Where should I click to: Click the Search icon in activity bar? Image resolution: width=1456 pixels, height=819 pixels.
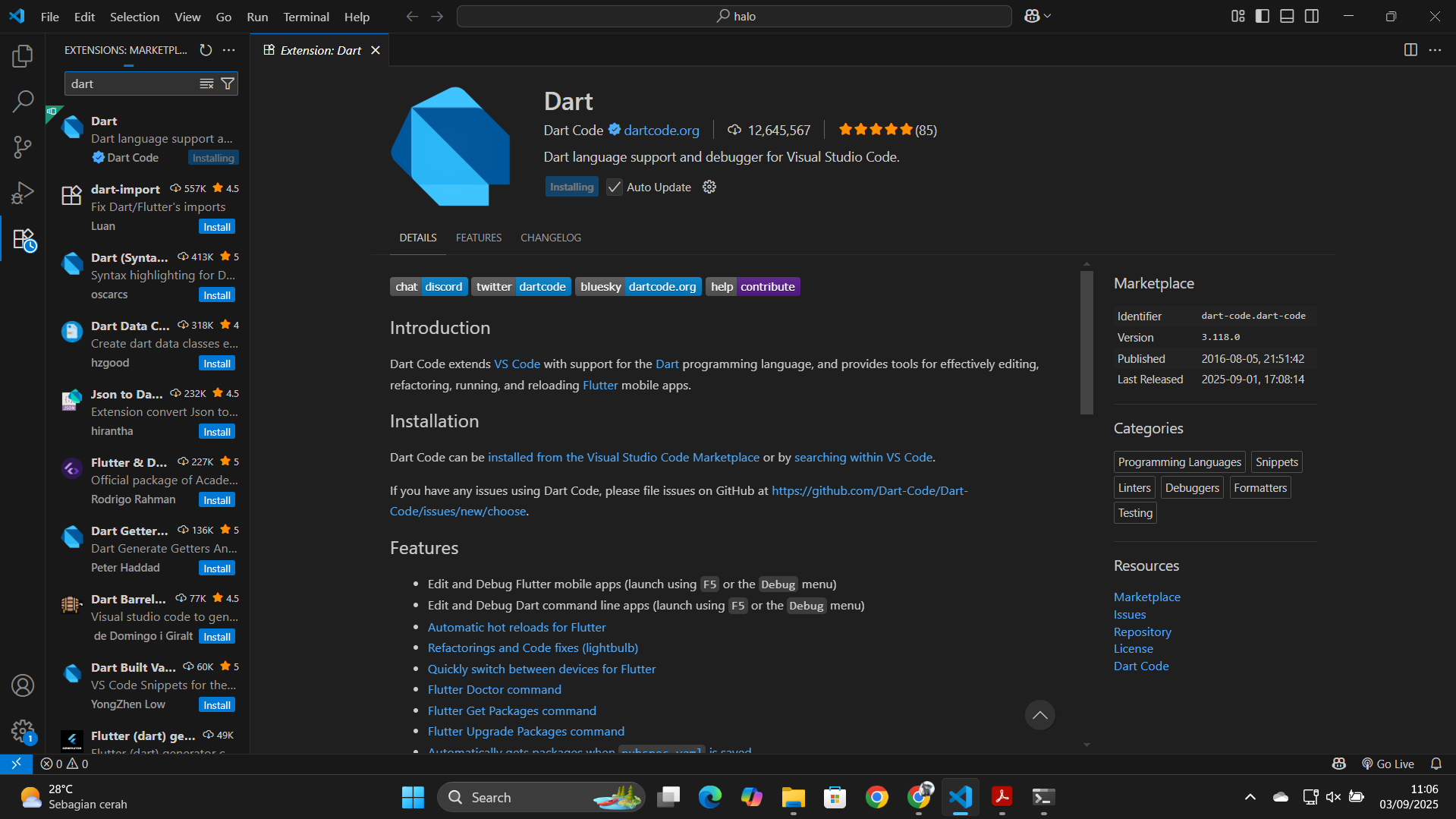(x=23, y=101)
